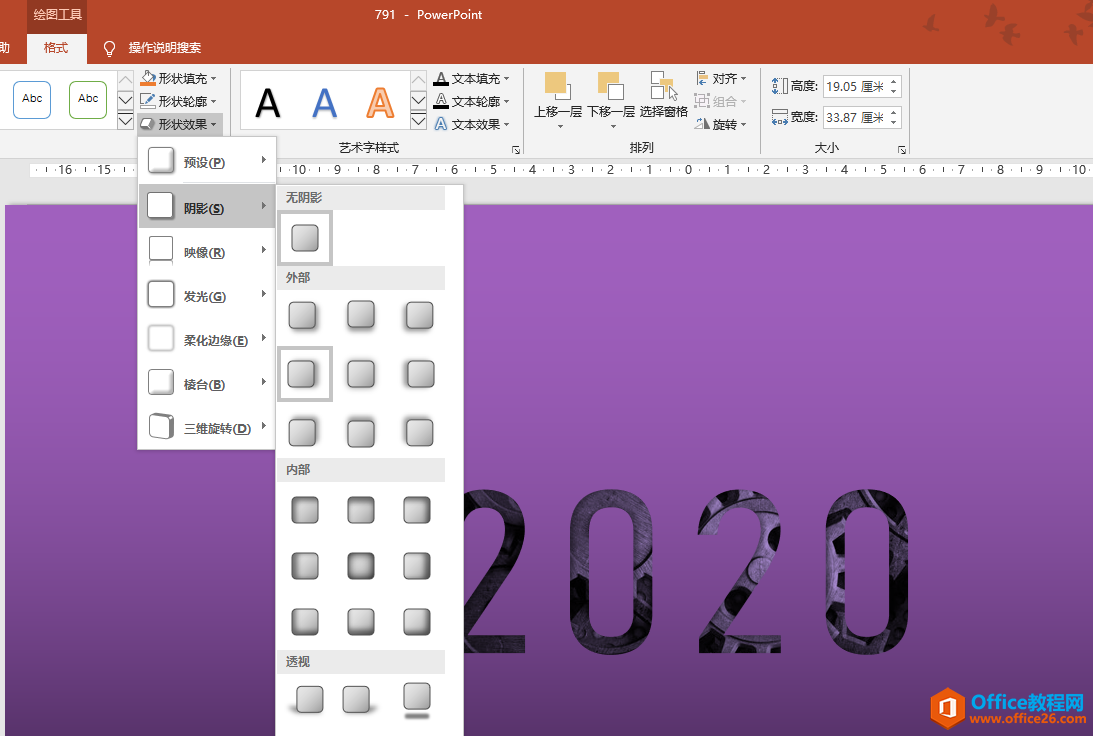Click in the Tell Me search box (操作说明搜索)
The width and height of the screenshot is (1093, 736).
click(164, 48)
